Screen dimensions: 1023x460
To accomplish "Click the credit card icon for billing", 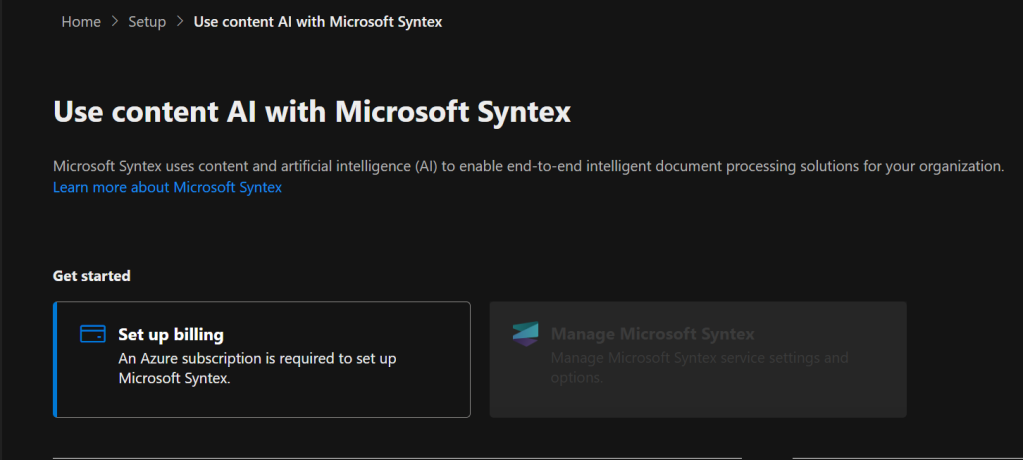I will (93, 334).
